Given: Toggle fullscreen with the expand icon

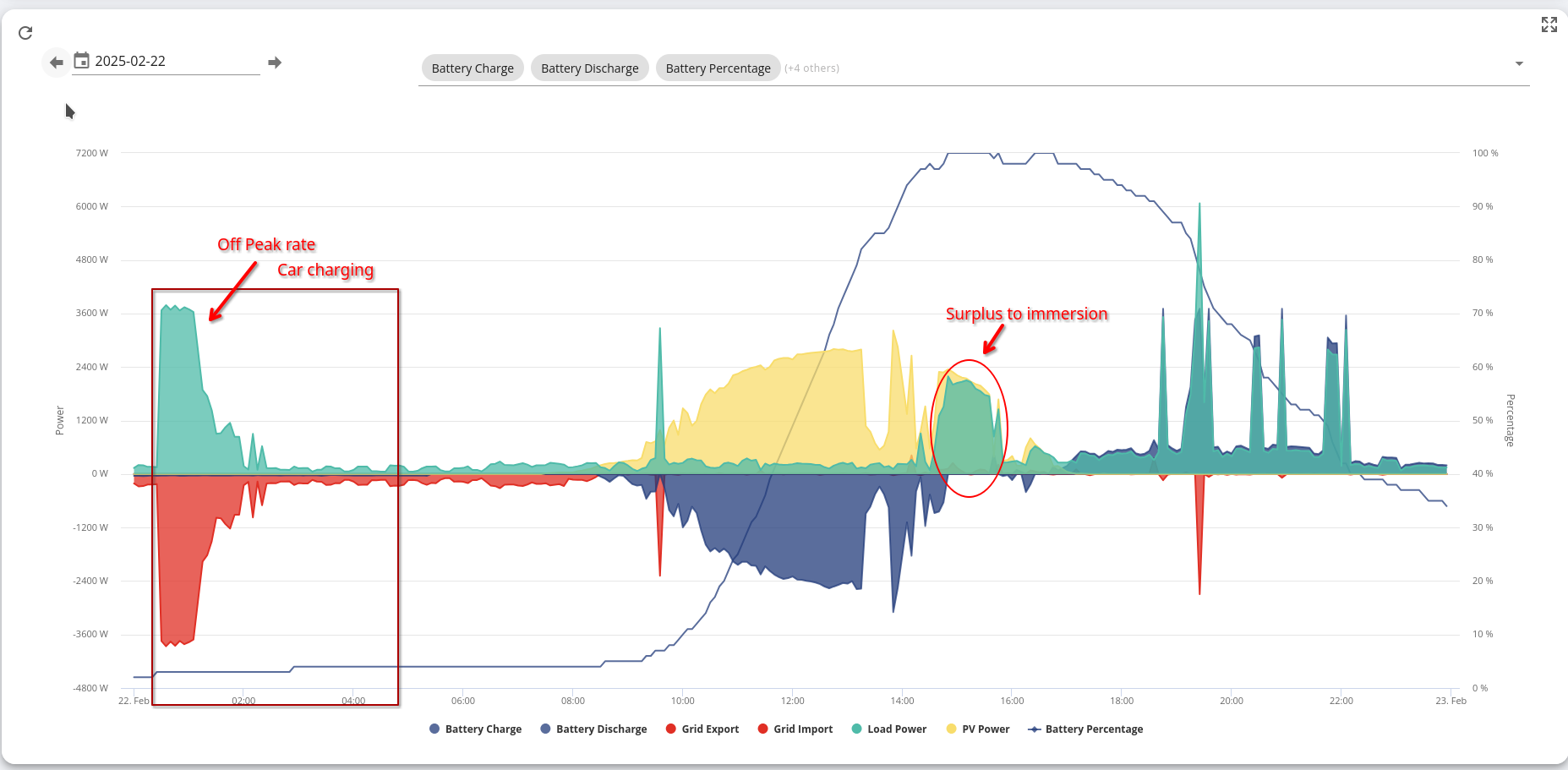Looking at the screenshot, I should (1549, 25).
